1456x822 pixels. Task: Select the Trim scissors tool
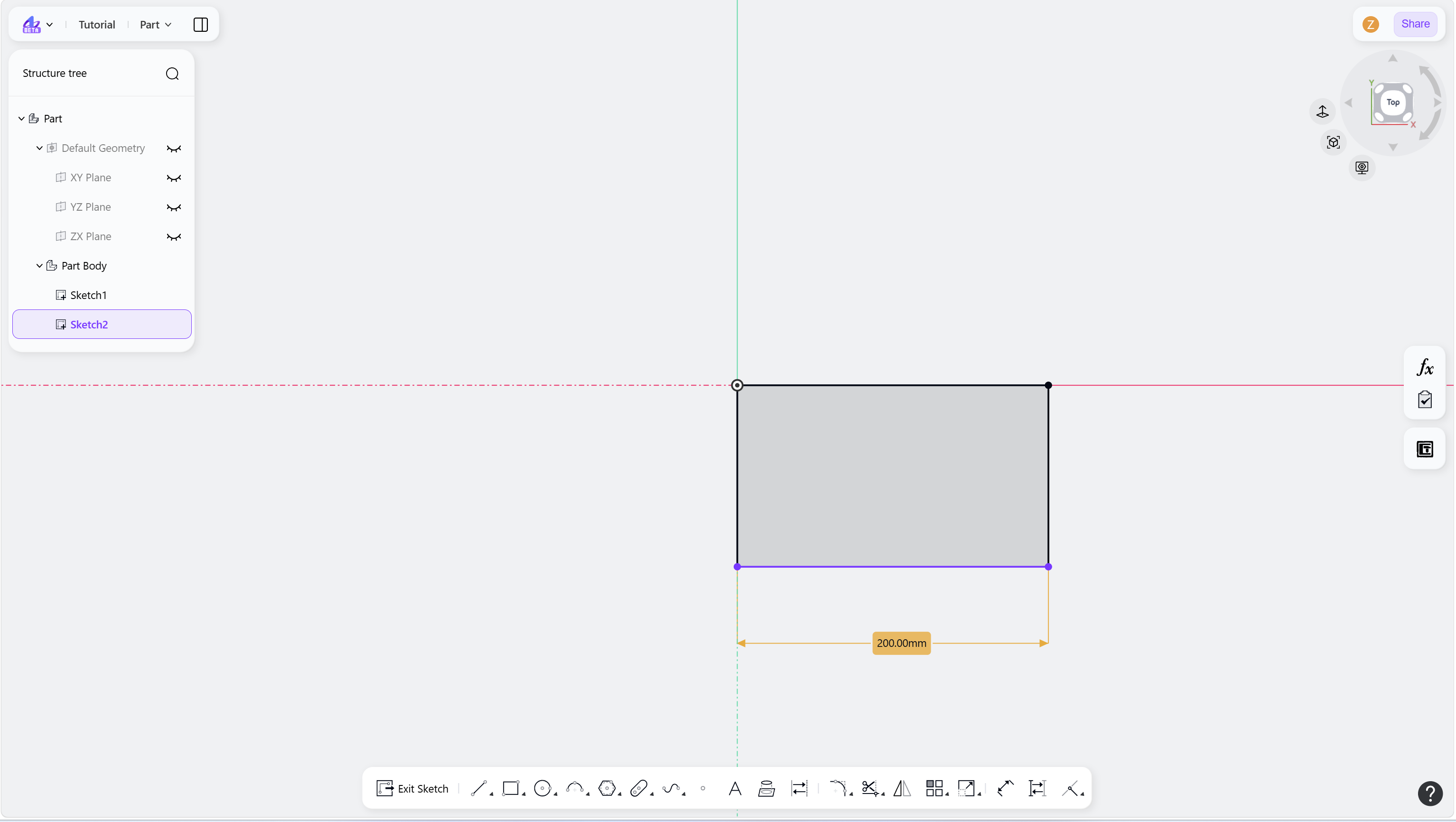click(x=870, y=788)
